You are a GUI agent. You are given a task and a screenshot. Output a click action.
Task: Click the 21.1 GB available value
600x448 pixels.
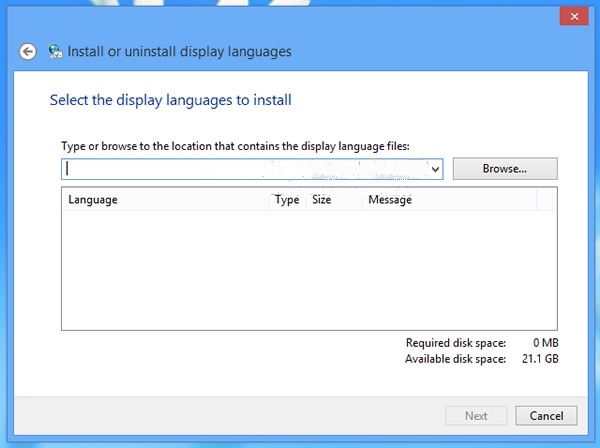pos(542,358)
